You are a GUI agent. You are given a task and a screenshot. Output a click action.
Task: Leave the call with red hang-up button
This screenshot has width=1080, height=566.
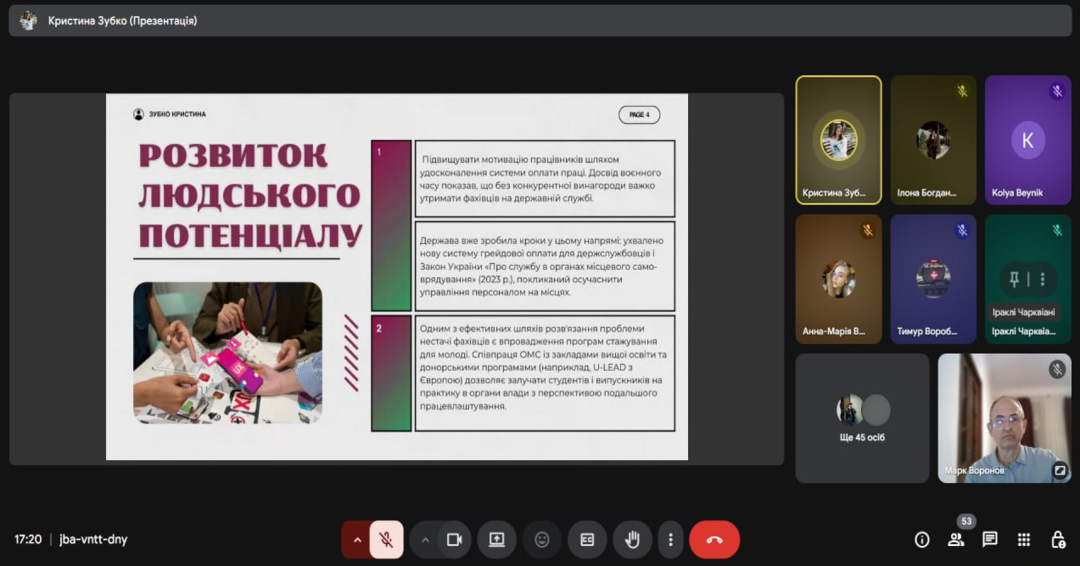pos(714,540)
